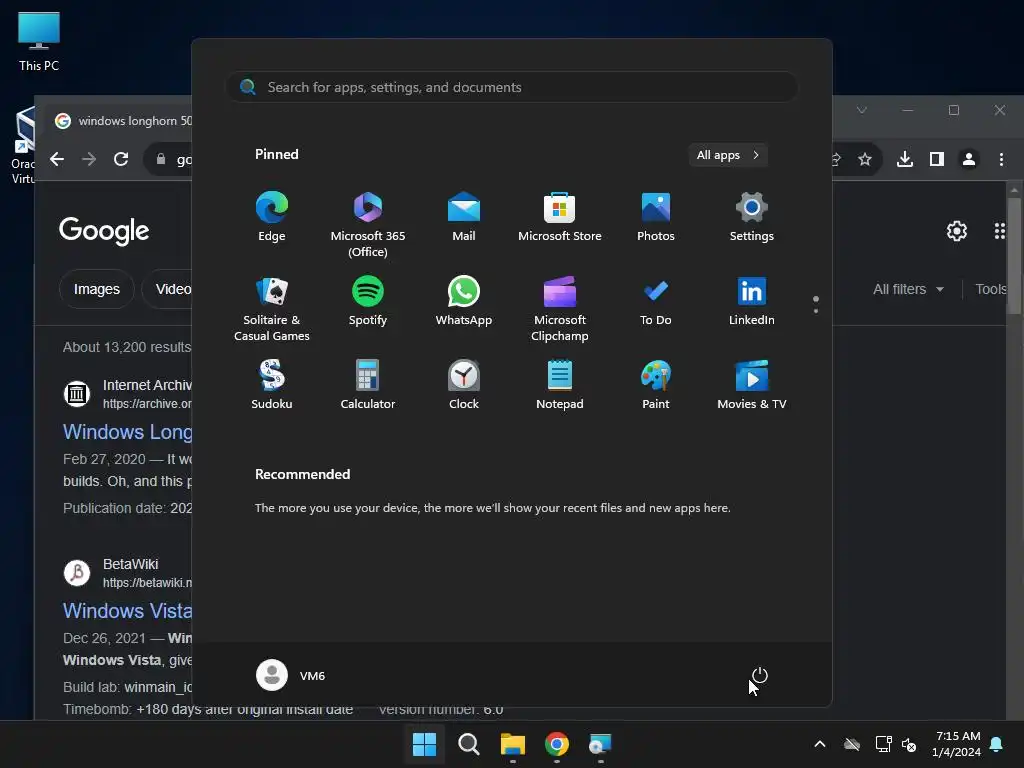The image size is (1024, 768).
Task: Go to next page of pinned apps
Action: tap(816, 311)
